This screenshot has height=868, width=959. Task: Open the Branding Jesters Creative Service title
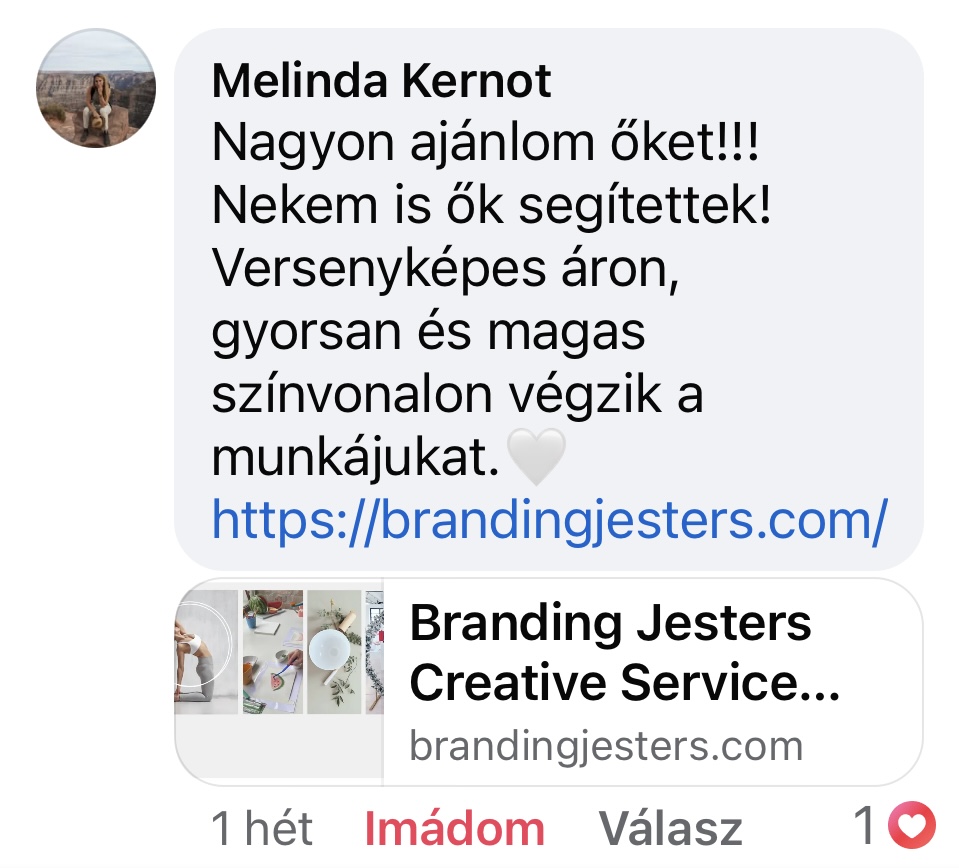tap(624, 652)
